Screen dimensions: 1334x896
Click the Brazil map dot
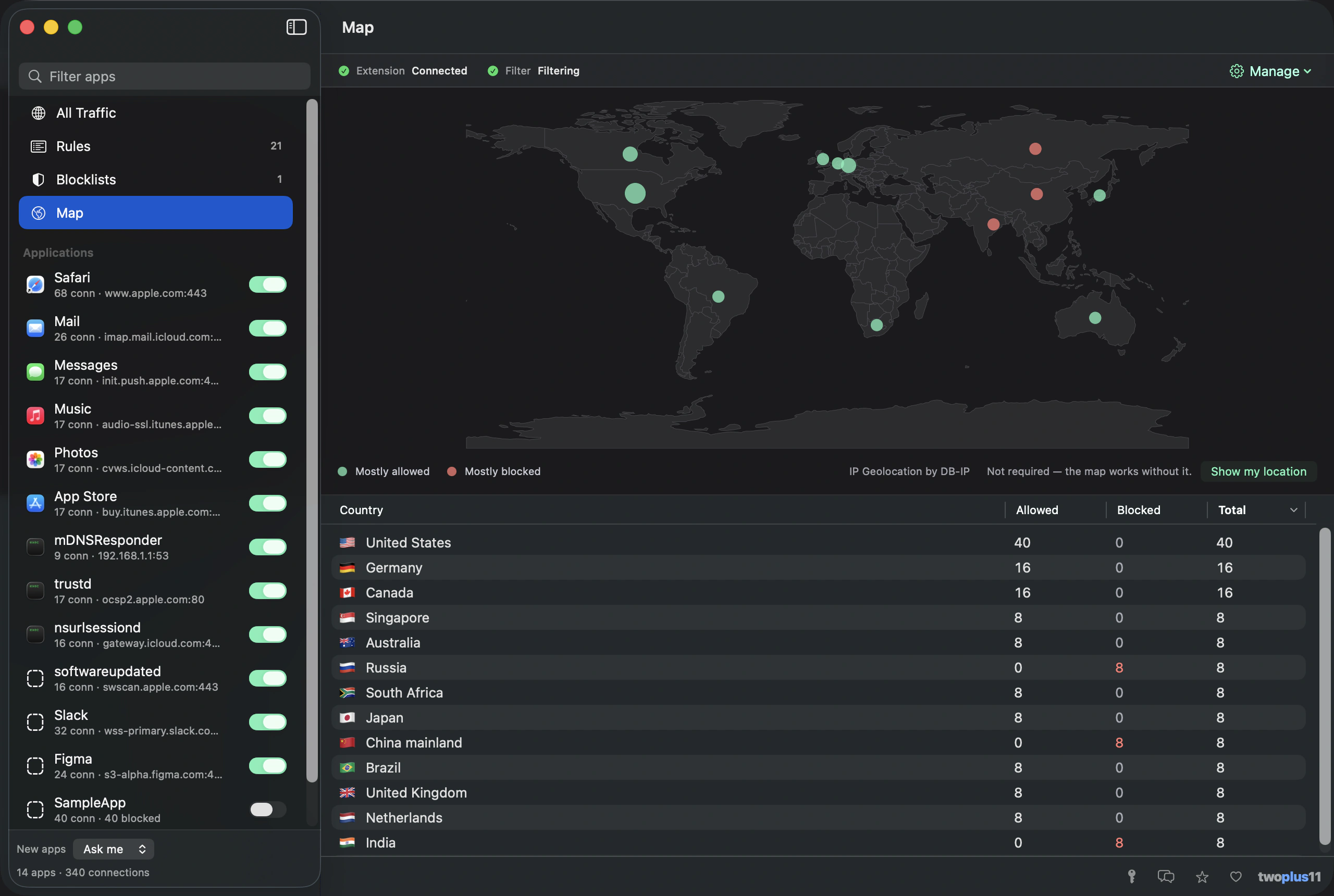click(719, 296)
